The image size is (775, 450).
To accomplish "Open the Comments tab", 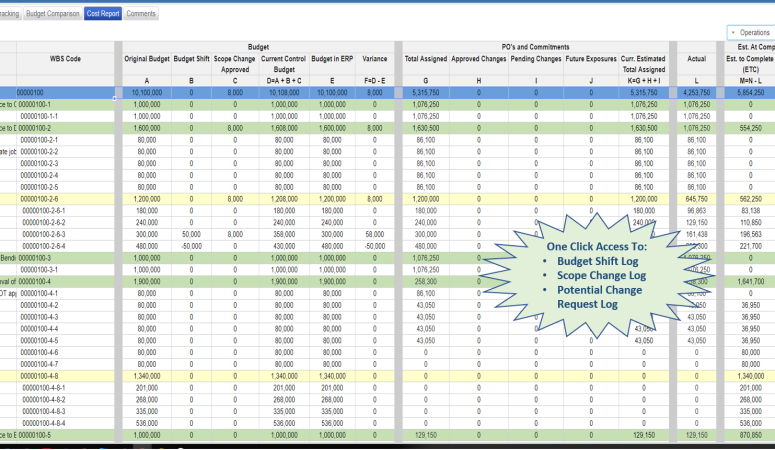I will [x=141, y=14].
